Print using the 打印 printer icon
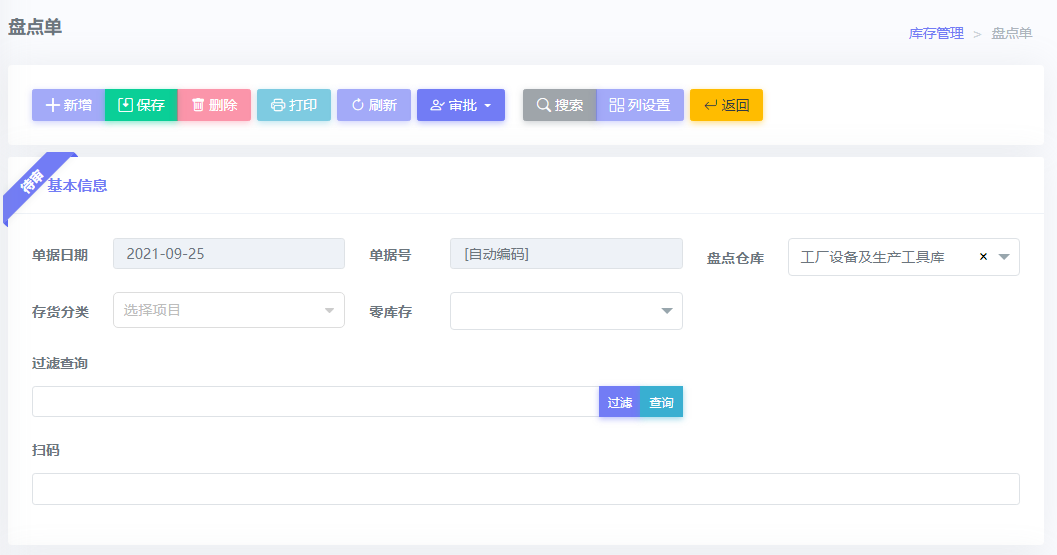Screen dimensions: 1057x555 point(294,105)
